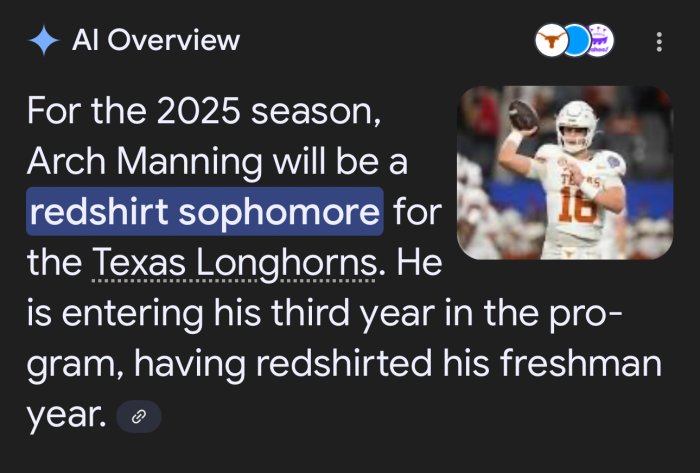700x473 pixels.
Task: Click the words "Arch Manning" in summary
Action: (145, 161)
